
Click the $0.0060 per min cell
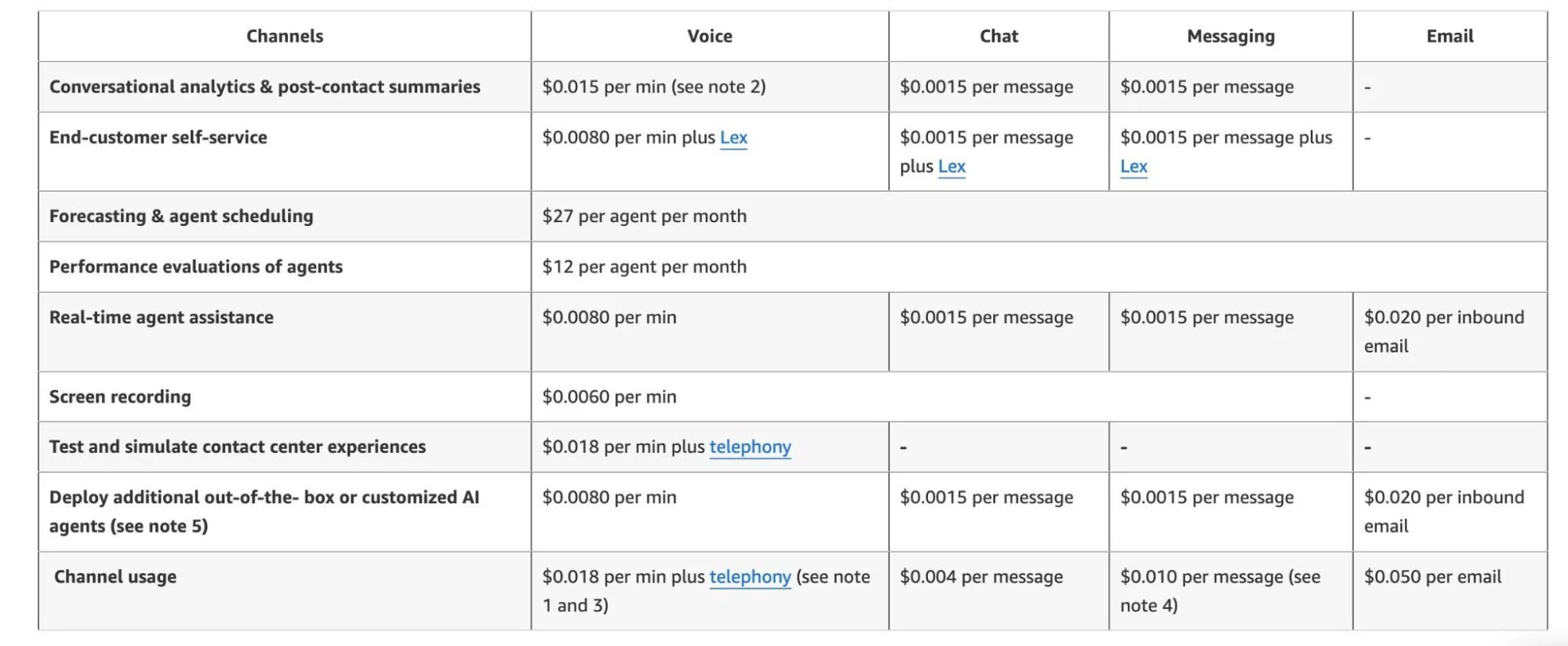click(609, 397)
